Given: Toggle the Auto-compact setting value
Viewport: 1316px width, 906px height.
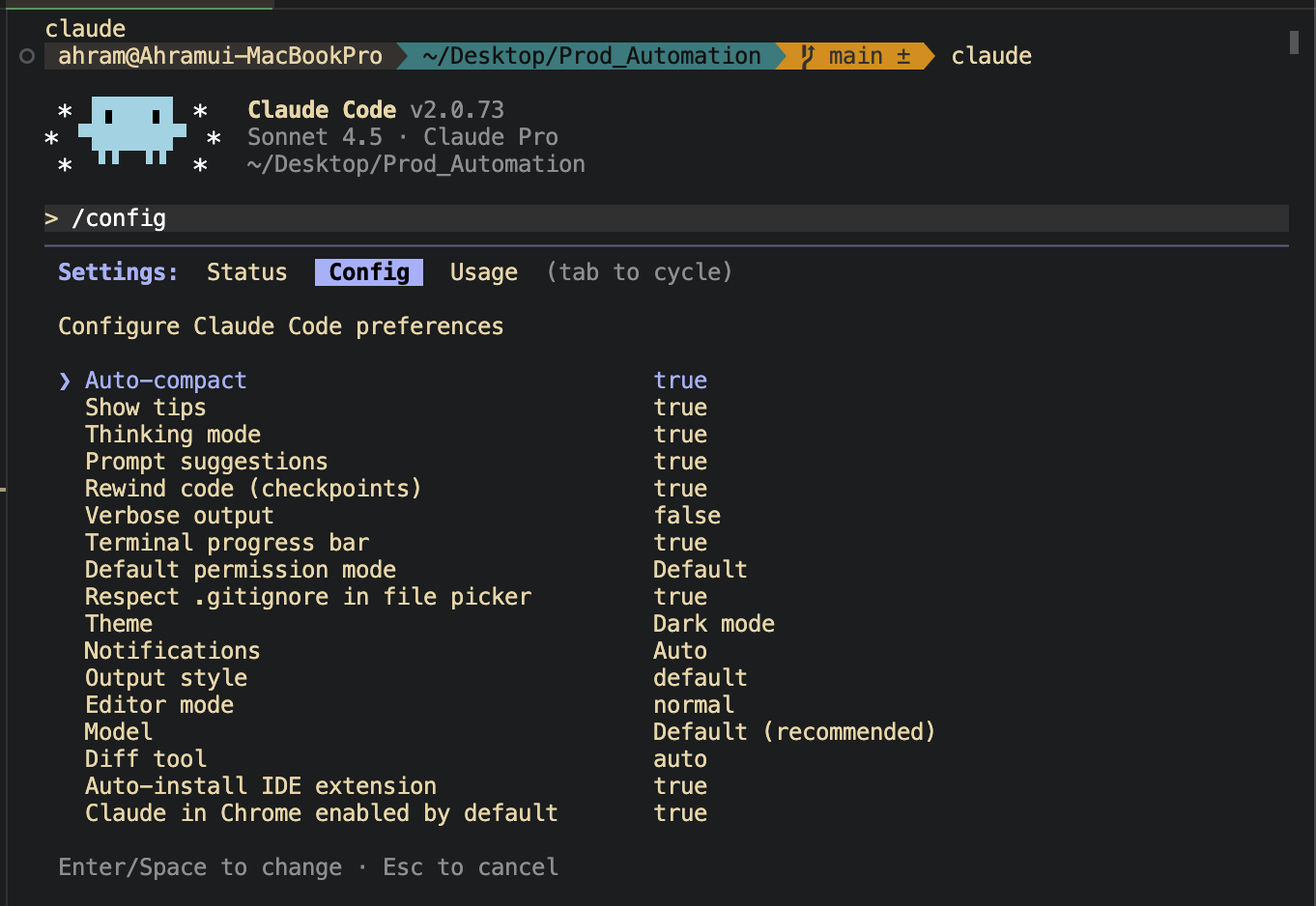Looking at the screenshot, I should pos(680,381).
